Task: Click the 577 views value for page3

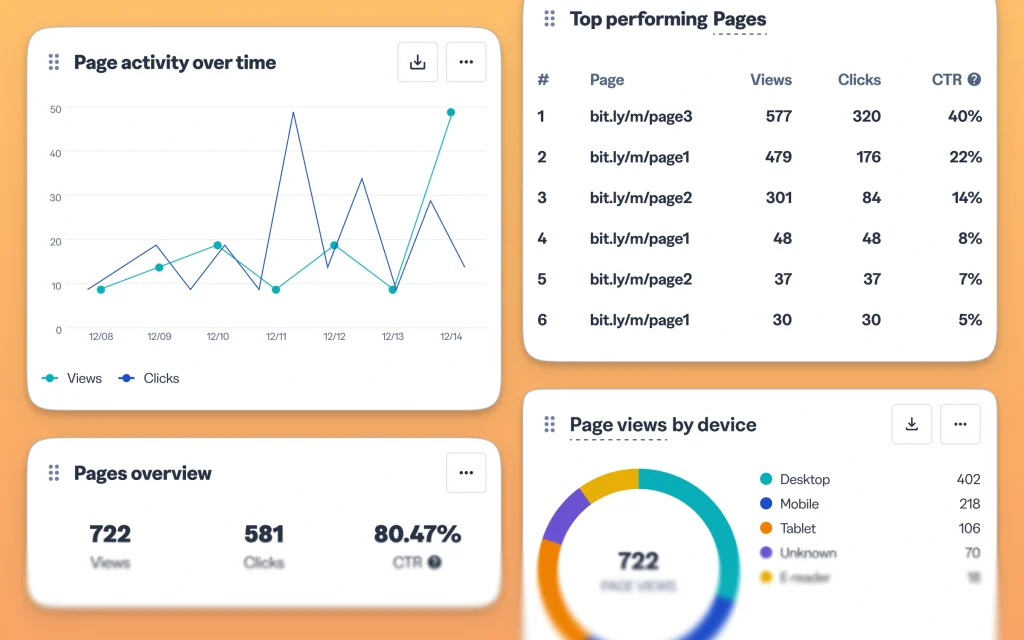Action: coord(778,116)
